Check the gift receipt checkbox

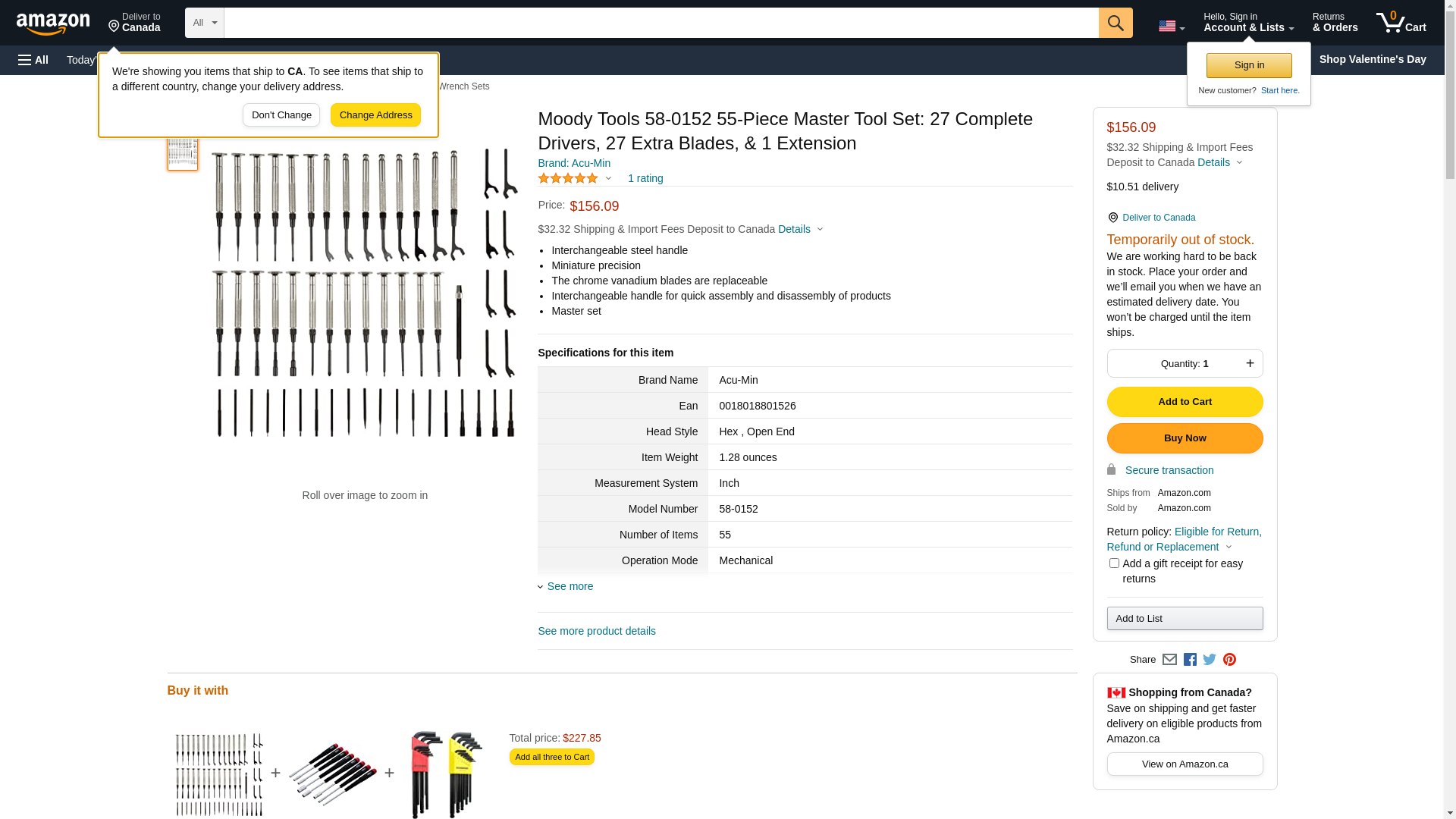point(1114,563)
